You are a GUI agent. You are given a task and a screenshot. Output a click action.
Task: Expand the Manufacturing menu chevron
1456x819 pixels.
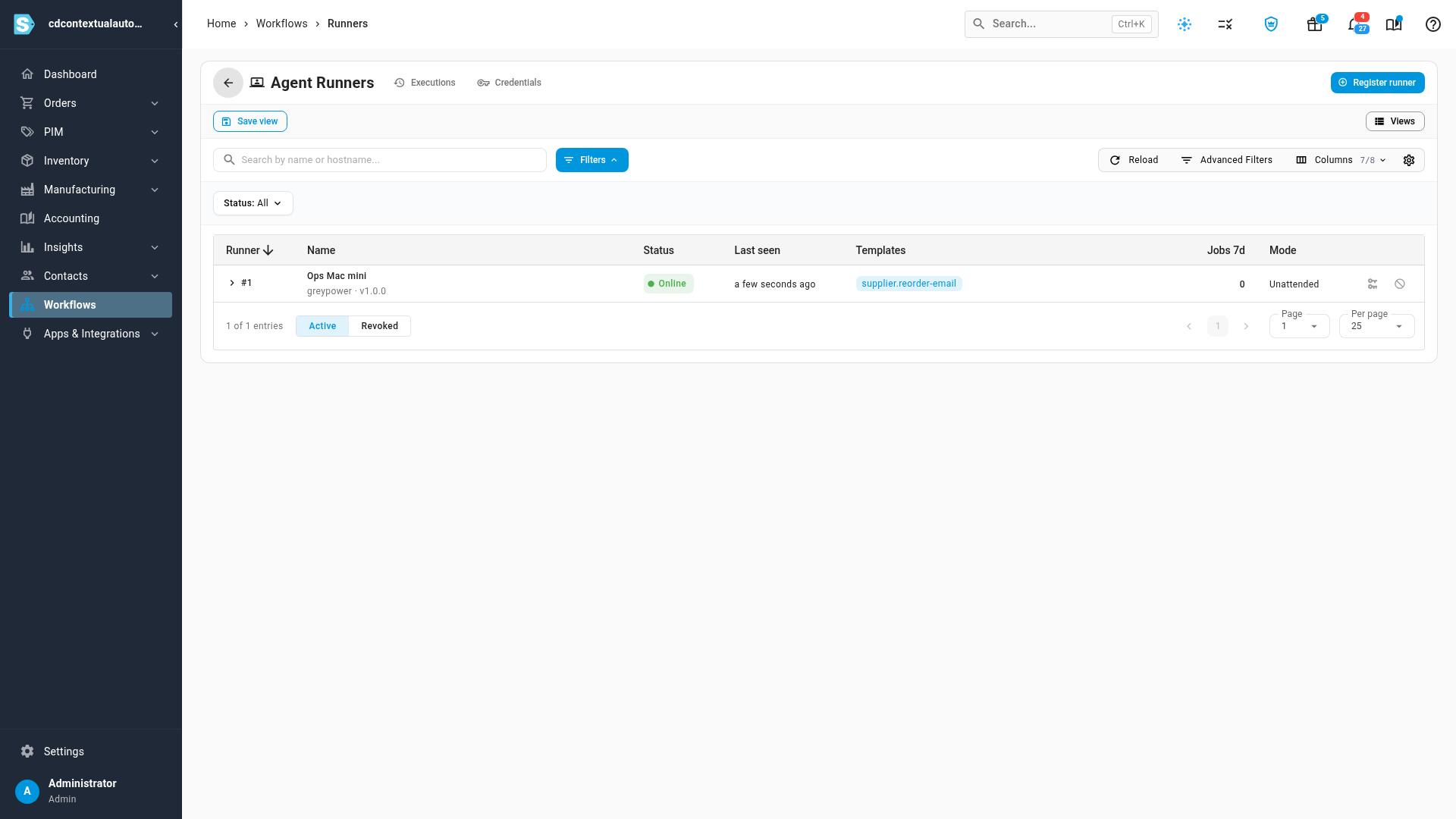tap(155, 190)
